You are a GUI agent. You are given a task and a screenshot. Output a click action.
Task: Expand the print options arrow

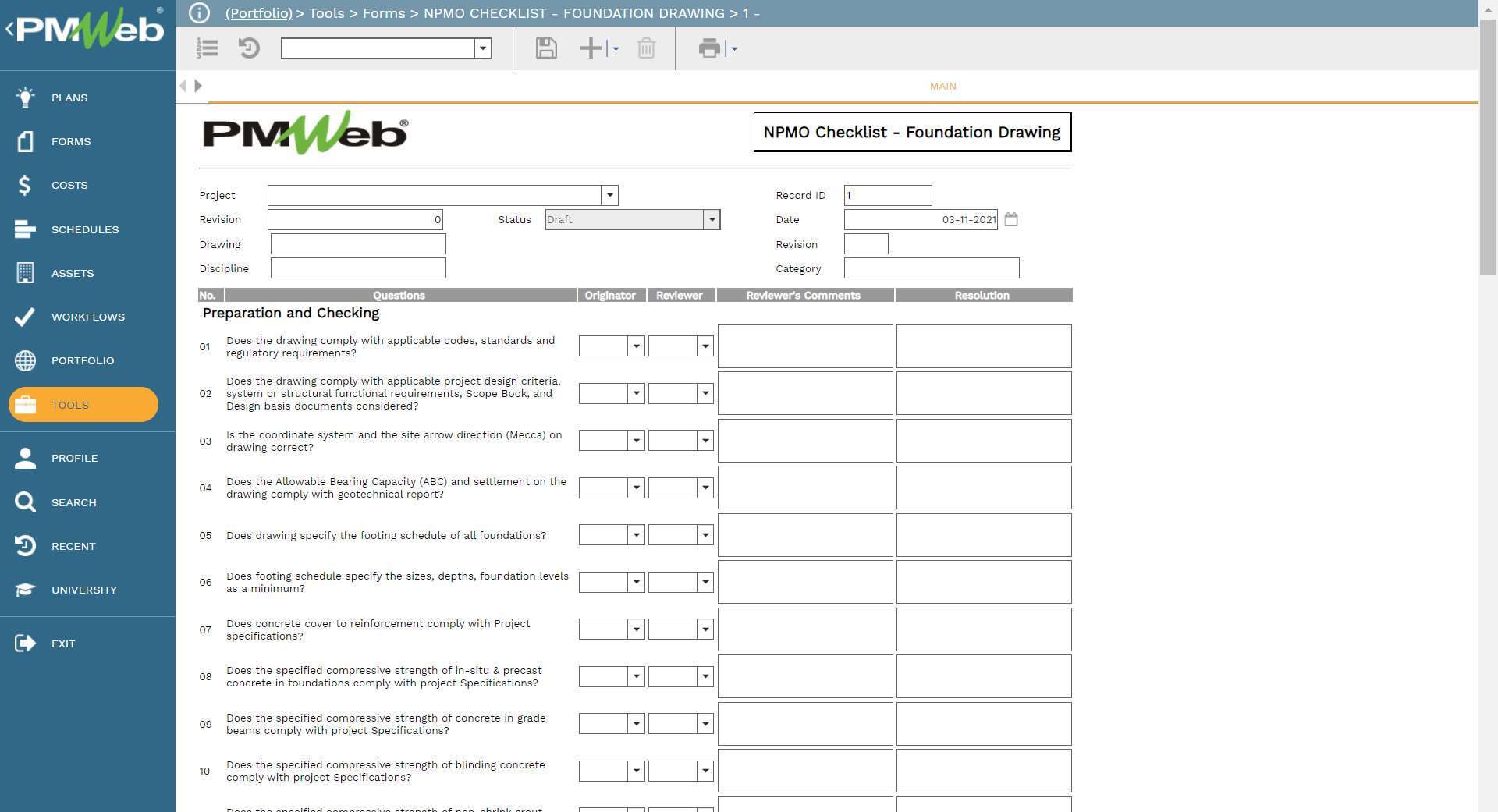click(x=734, y=49)
